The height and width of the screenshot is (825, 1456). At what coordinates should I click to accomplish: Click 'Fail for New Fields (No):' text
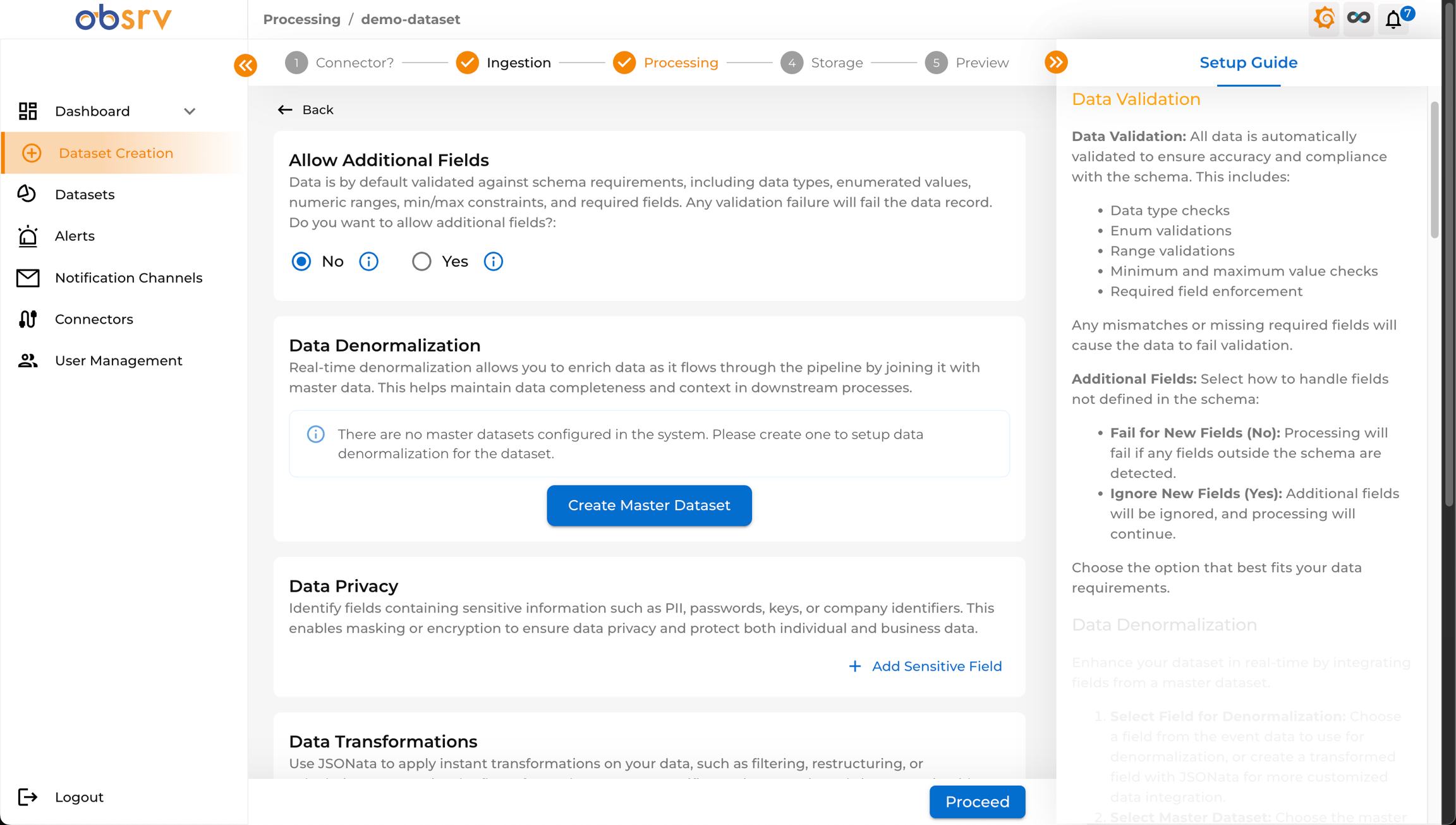(x=1195, y=433)
